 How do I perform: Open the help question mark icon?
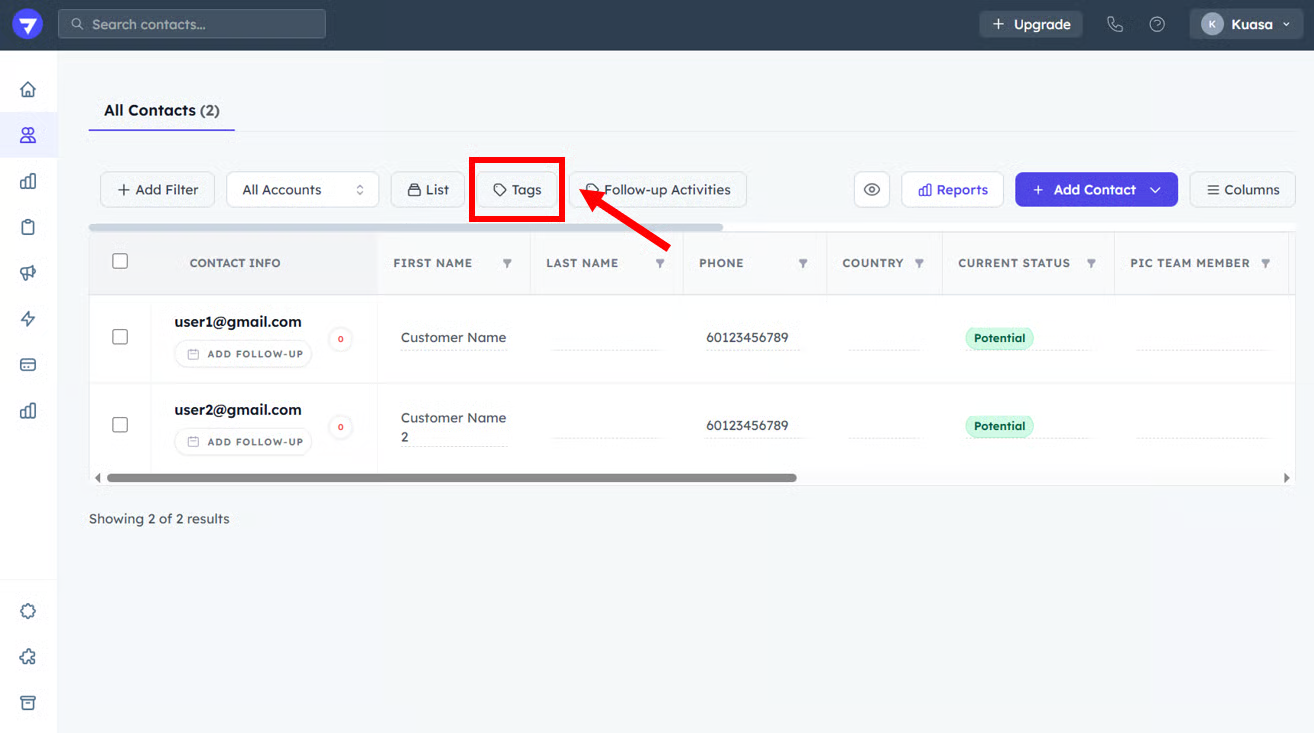(1157, 24)
